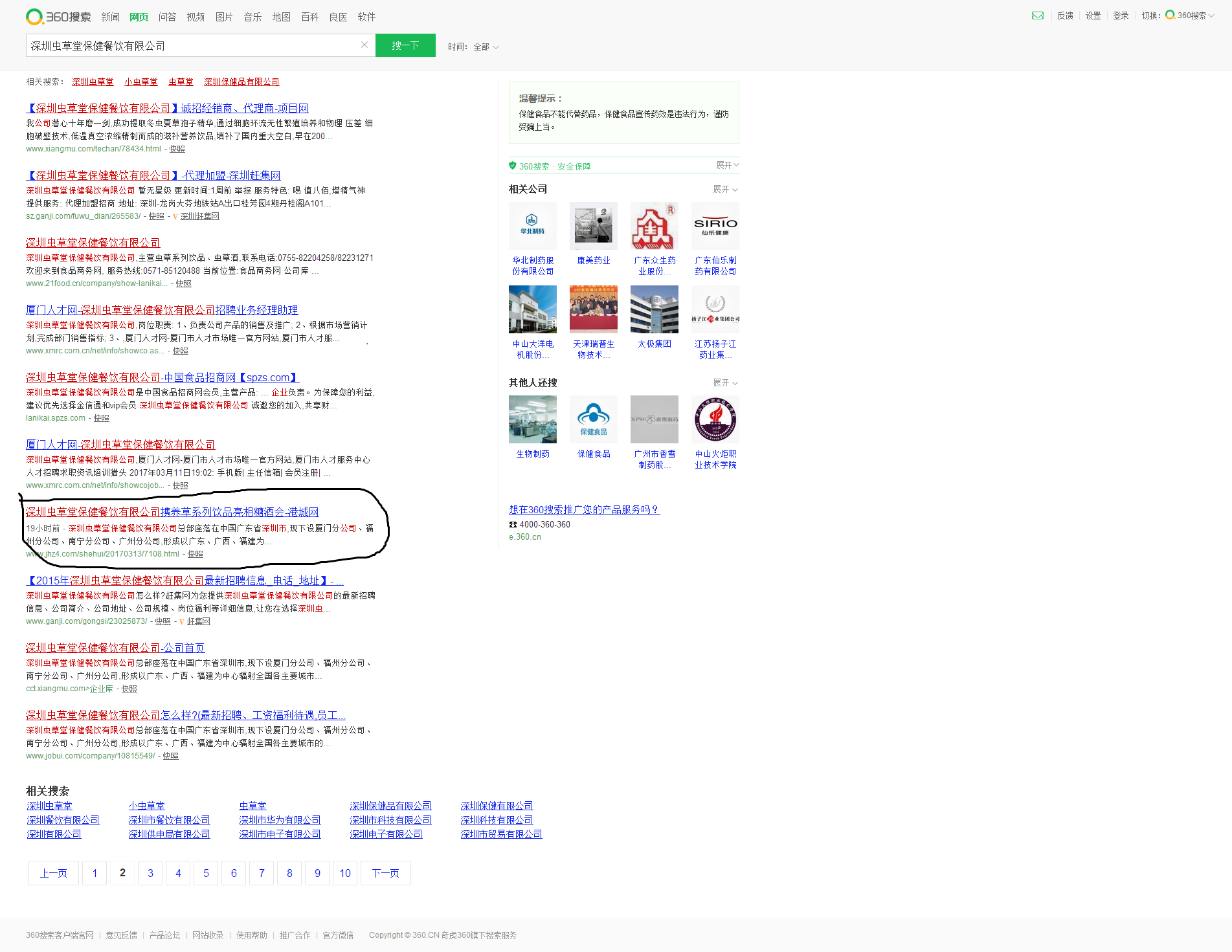Open result 携养草系列饮品亮相糖酒会-港城网
The image size is (1232, 952).
172,513
